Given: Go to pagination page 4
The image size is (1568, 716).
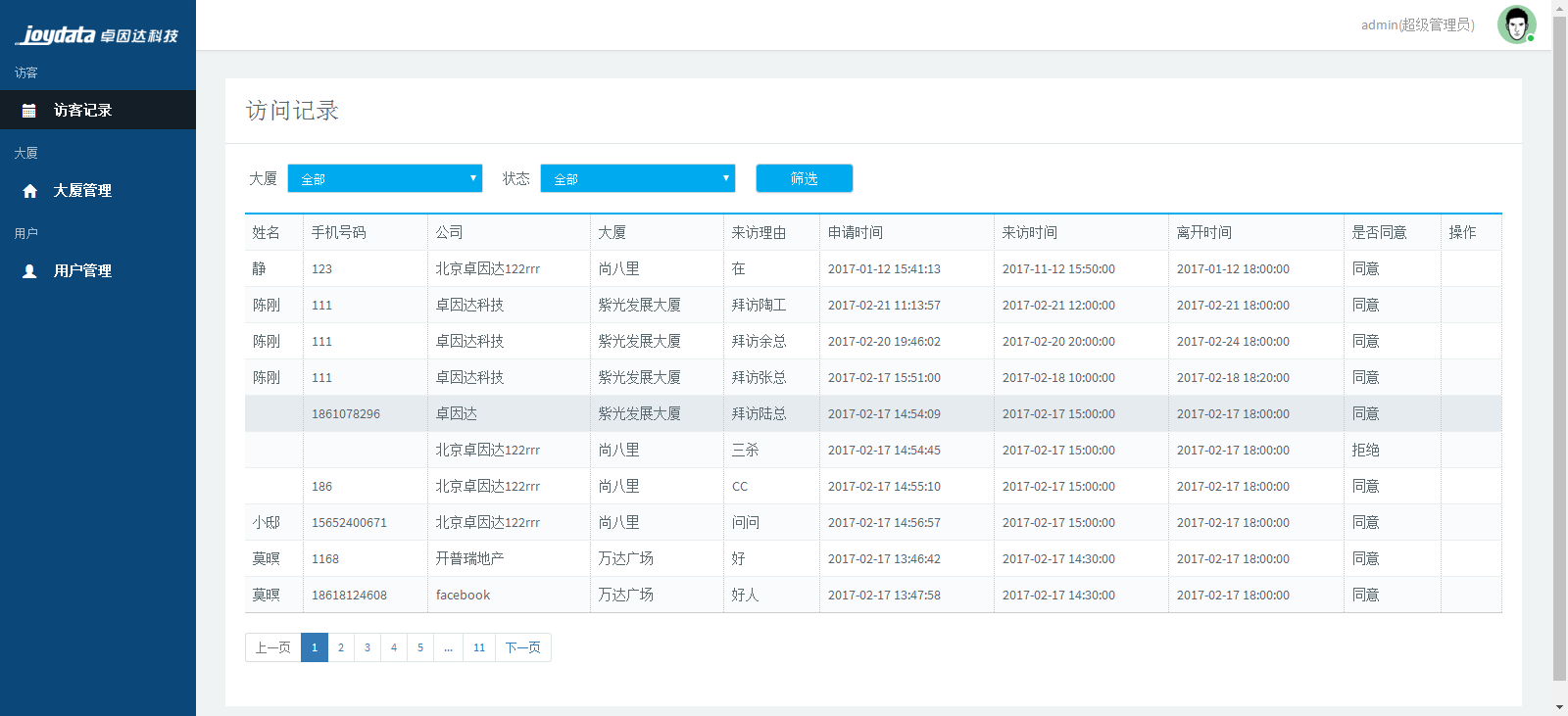Looking at the screenshot, I should (394, 647).
